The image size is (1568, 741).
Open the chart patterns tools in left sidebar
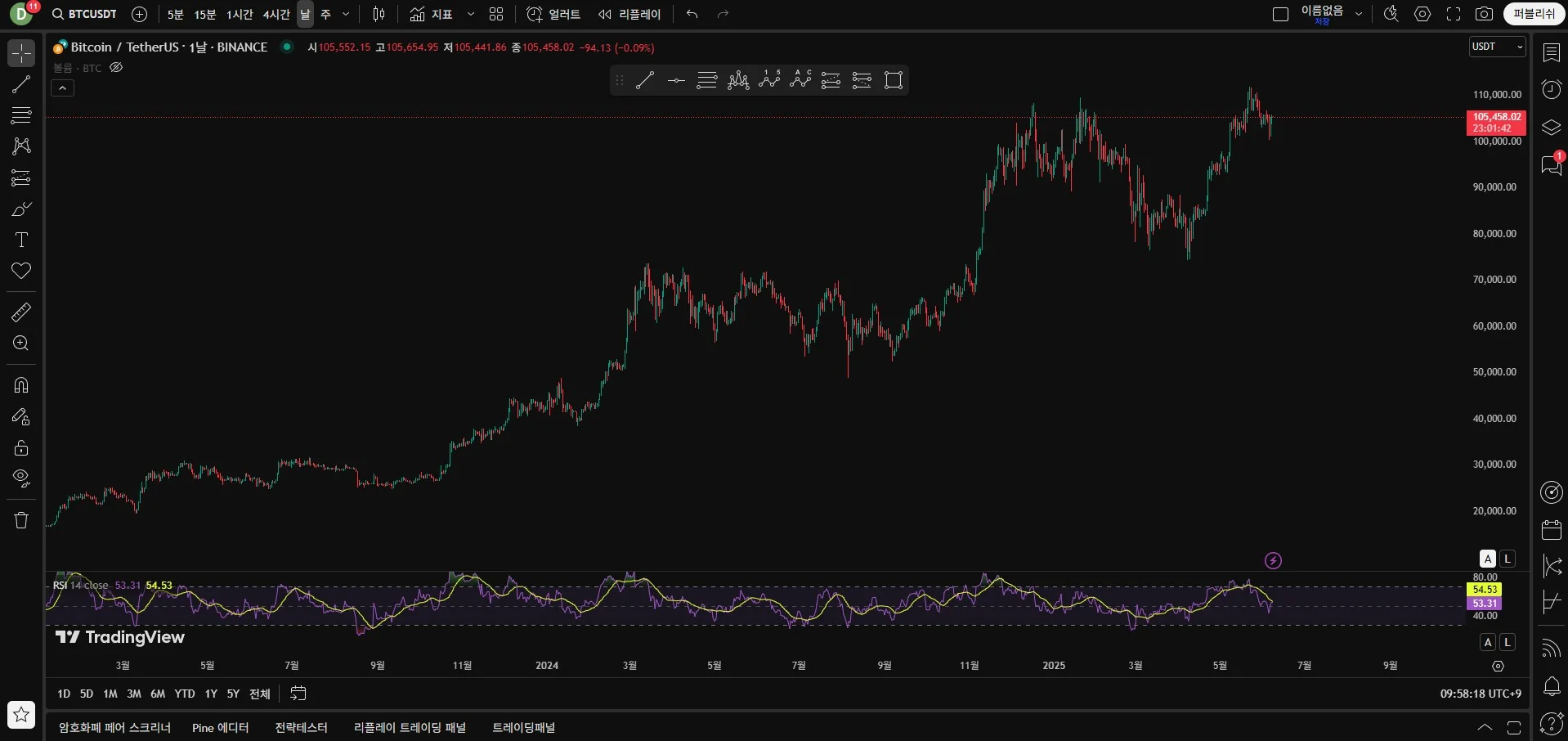[x=21, y=146]
